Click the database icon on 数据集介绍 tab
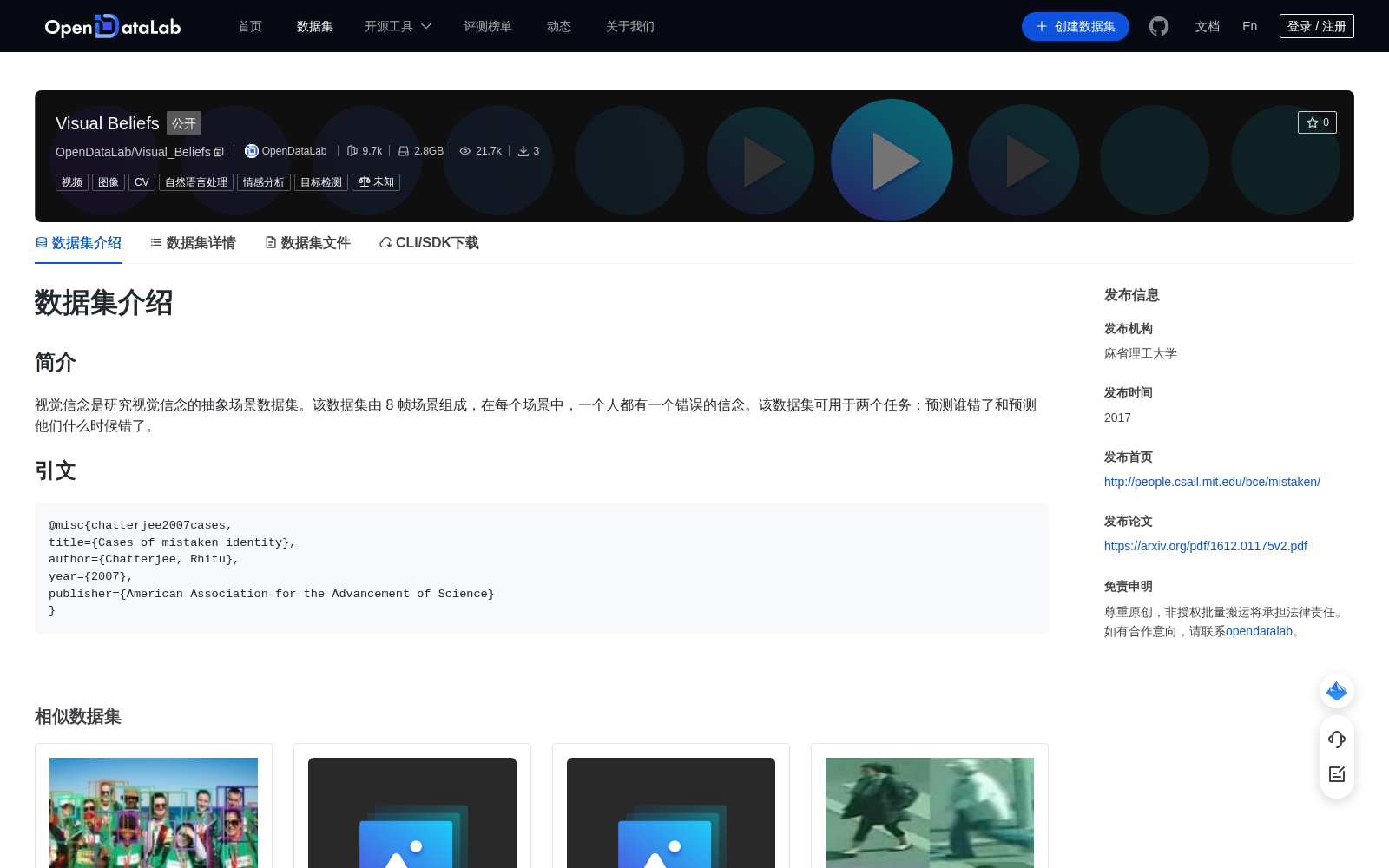This screenshot has width=1389, height=868. pos(42,243)
